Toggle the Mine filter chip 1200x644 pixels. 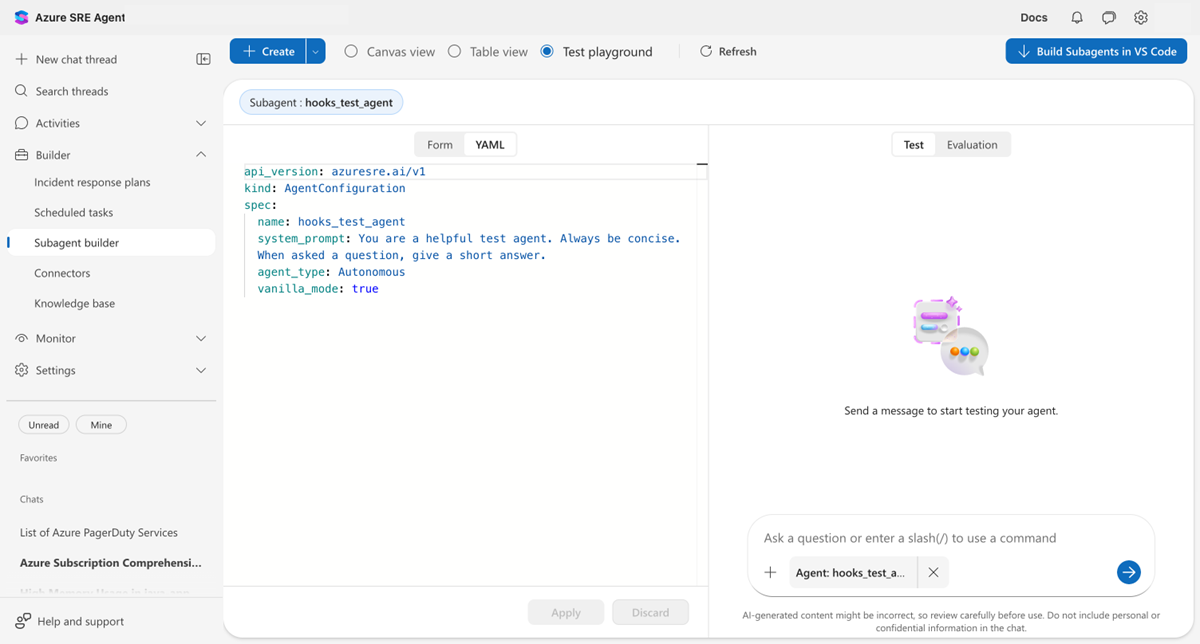click(101, 425)
